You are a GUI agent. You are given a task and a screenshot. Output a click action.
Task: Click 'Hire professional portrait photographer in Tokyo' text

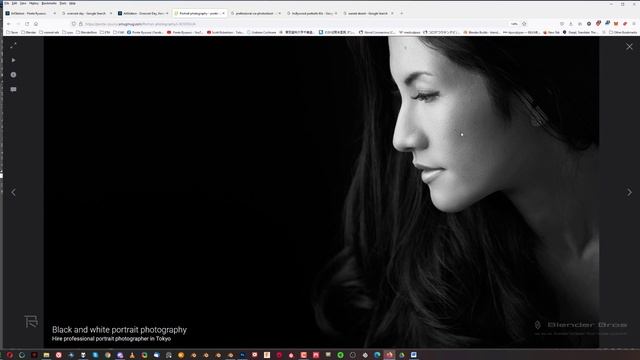click(111, 339)
